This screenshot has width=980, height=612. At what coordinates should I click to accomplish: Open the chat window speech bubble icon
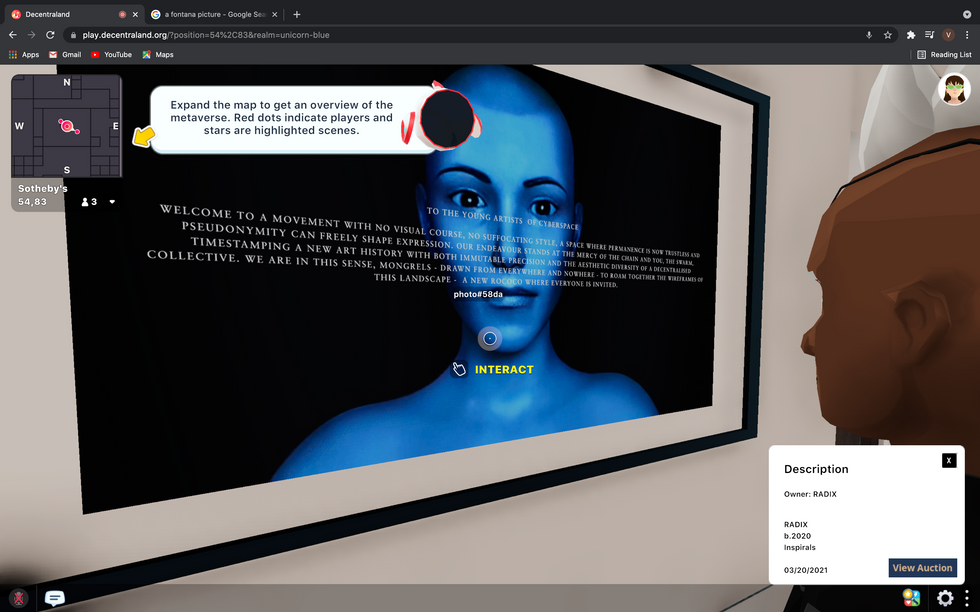coord(54,598)
